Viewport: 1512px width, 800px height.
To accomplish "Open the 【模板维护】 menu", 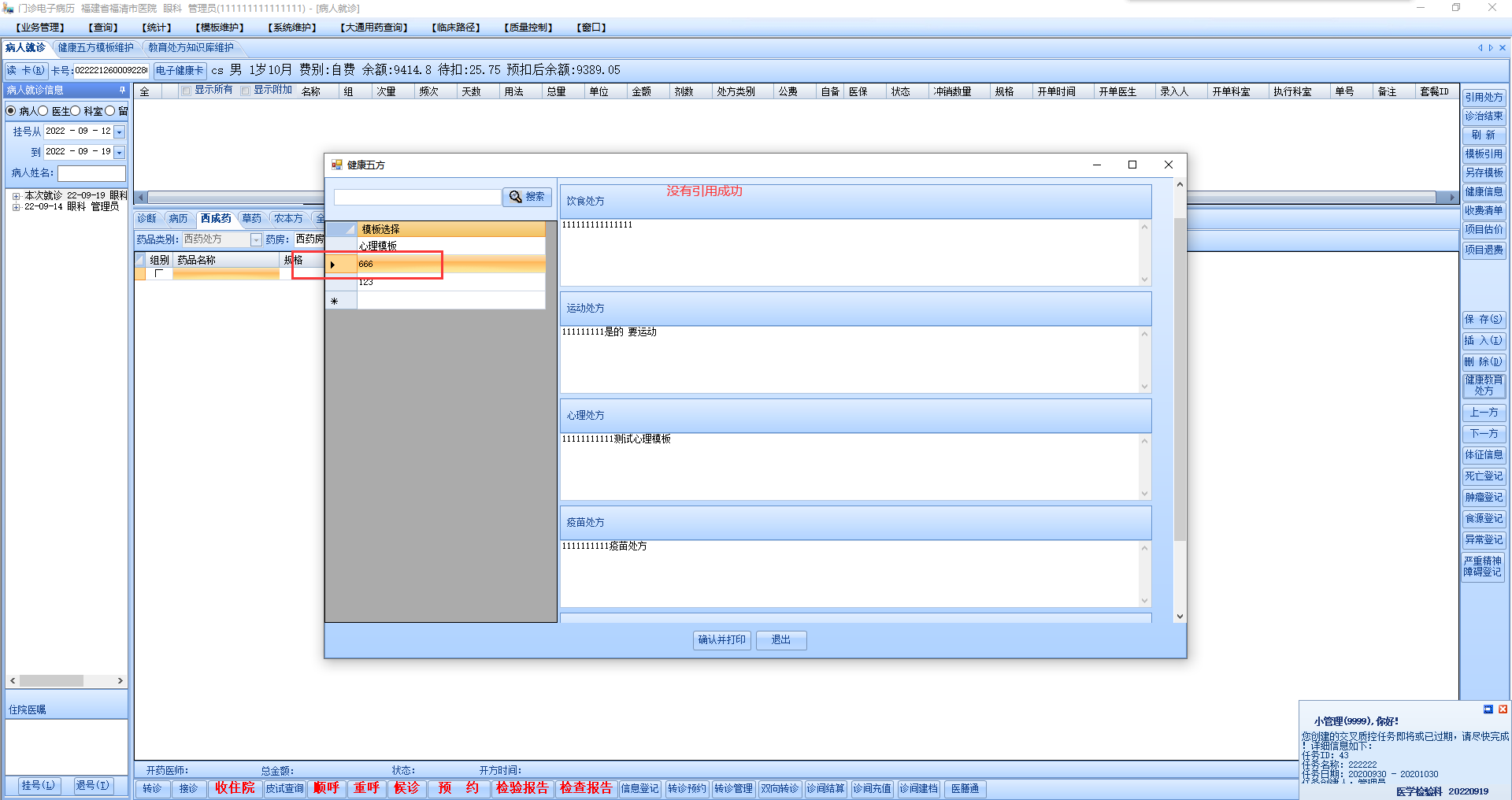I will 220,28.
